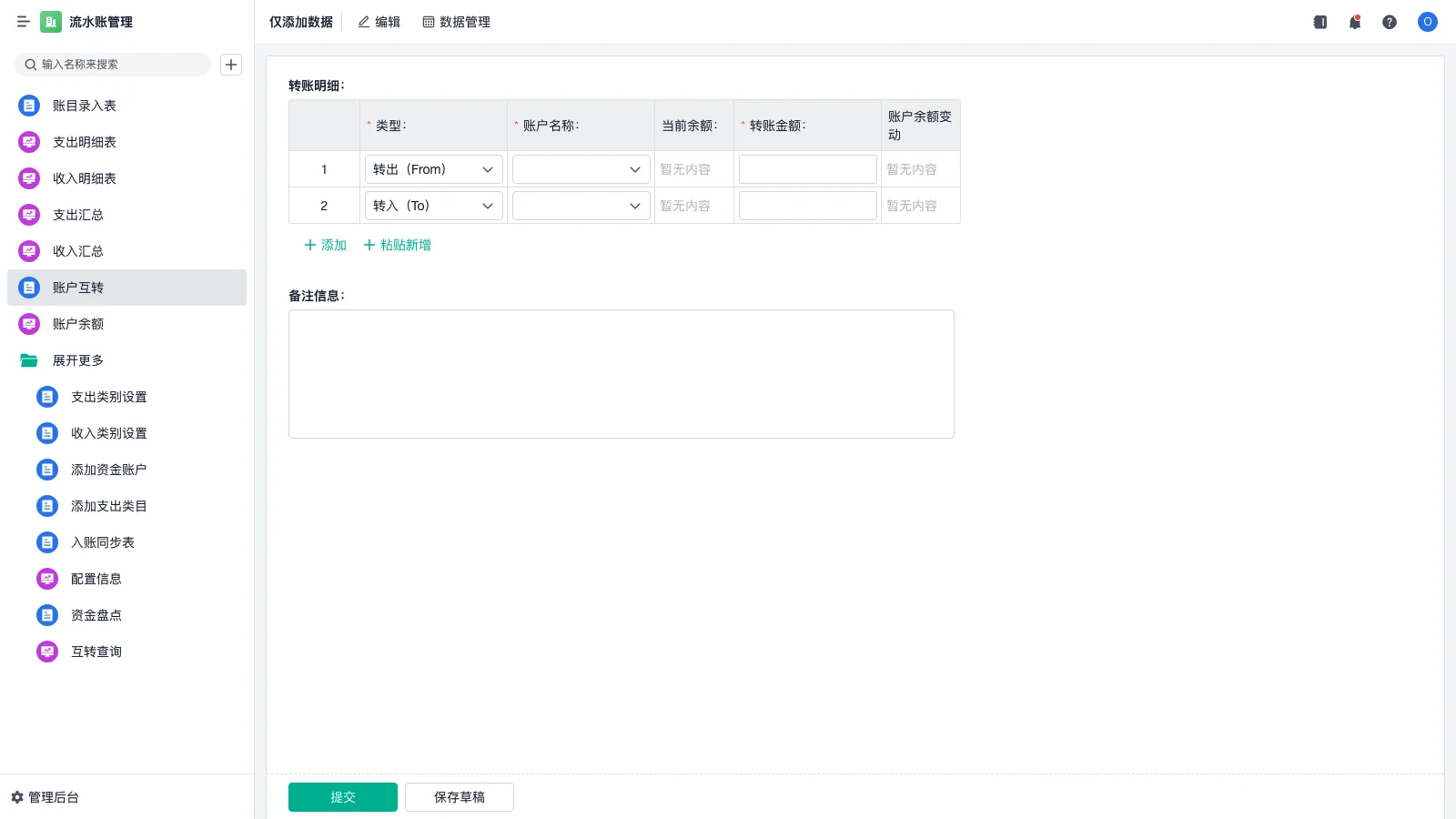Click the 账户互转 form icon

coord(29,288)
